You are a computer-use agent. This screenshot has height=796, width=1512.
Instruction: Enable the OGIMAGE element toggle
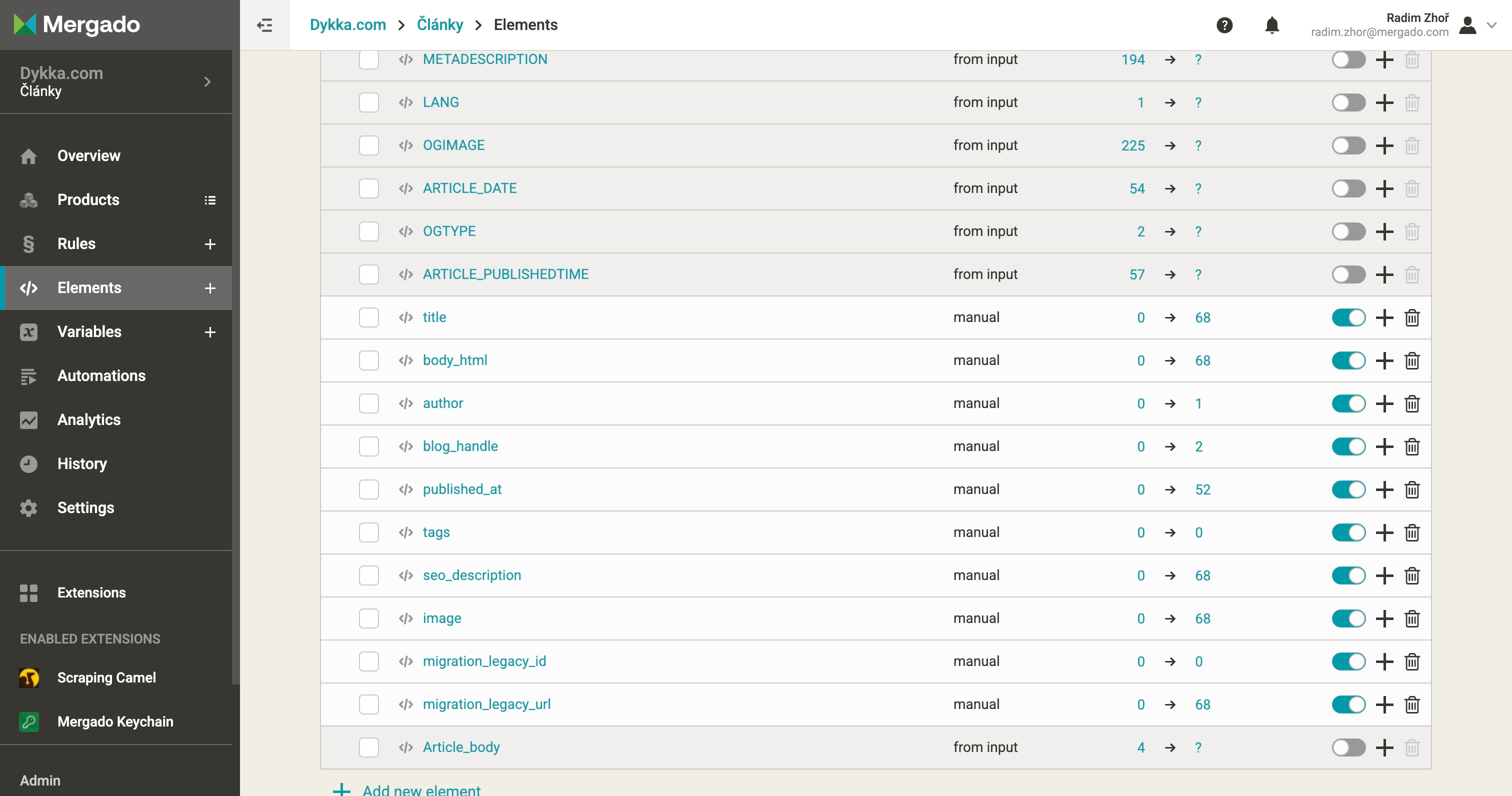pos(1348,145)
